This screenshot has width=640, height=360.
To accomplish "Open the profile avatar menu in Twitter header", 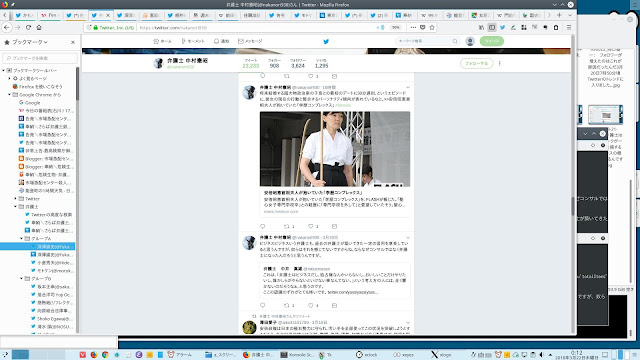I will (x=470, y=41).
